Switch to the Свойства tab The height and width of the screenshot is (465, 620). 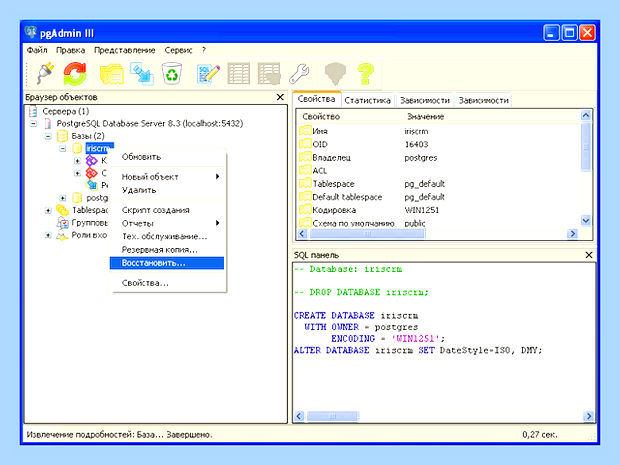pos(316,99)
